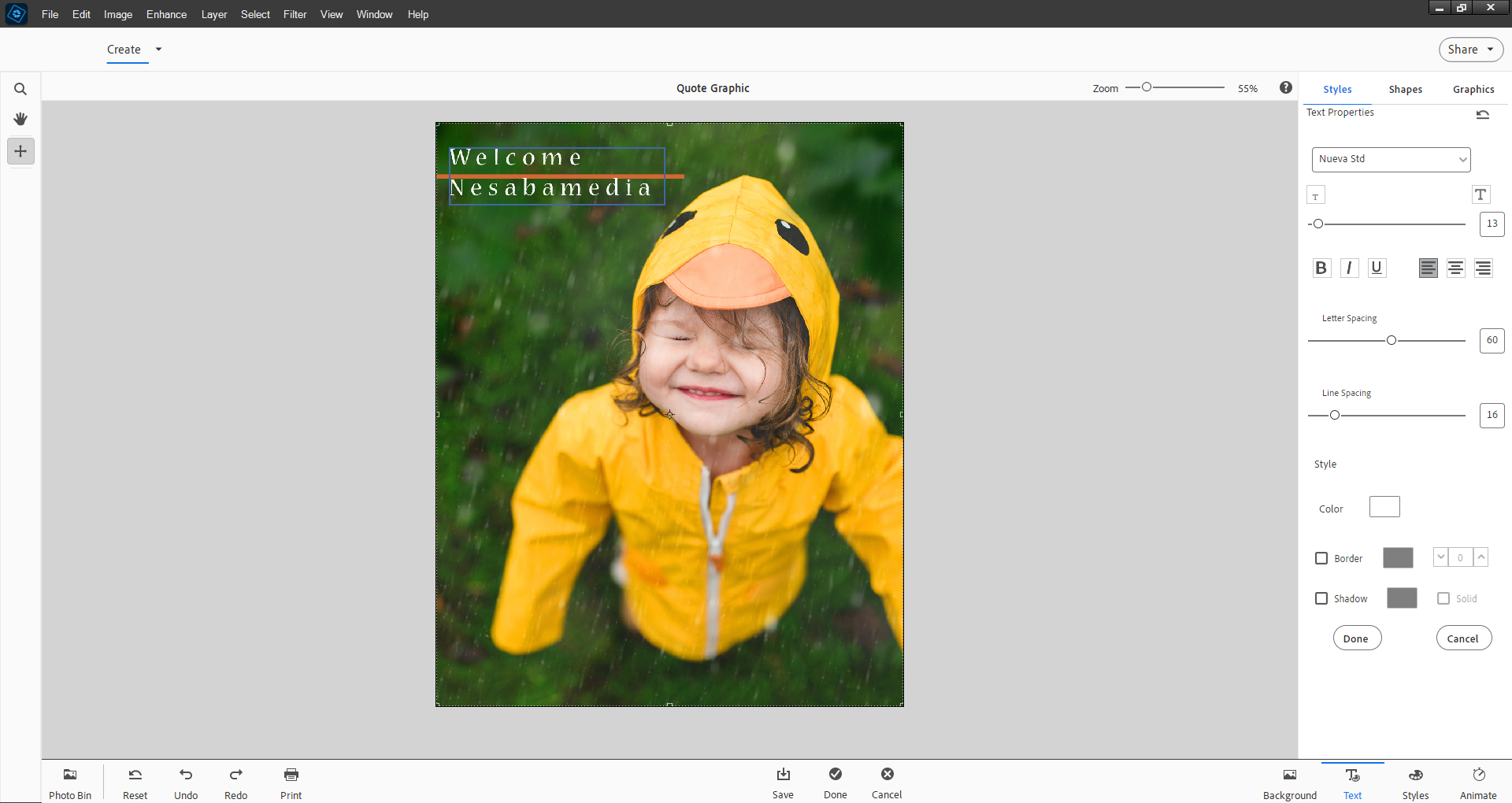Viewport: 1512px width, 803px height.
Task: Align text center
Action: tap(1456, 268)
